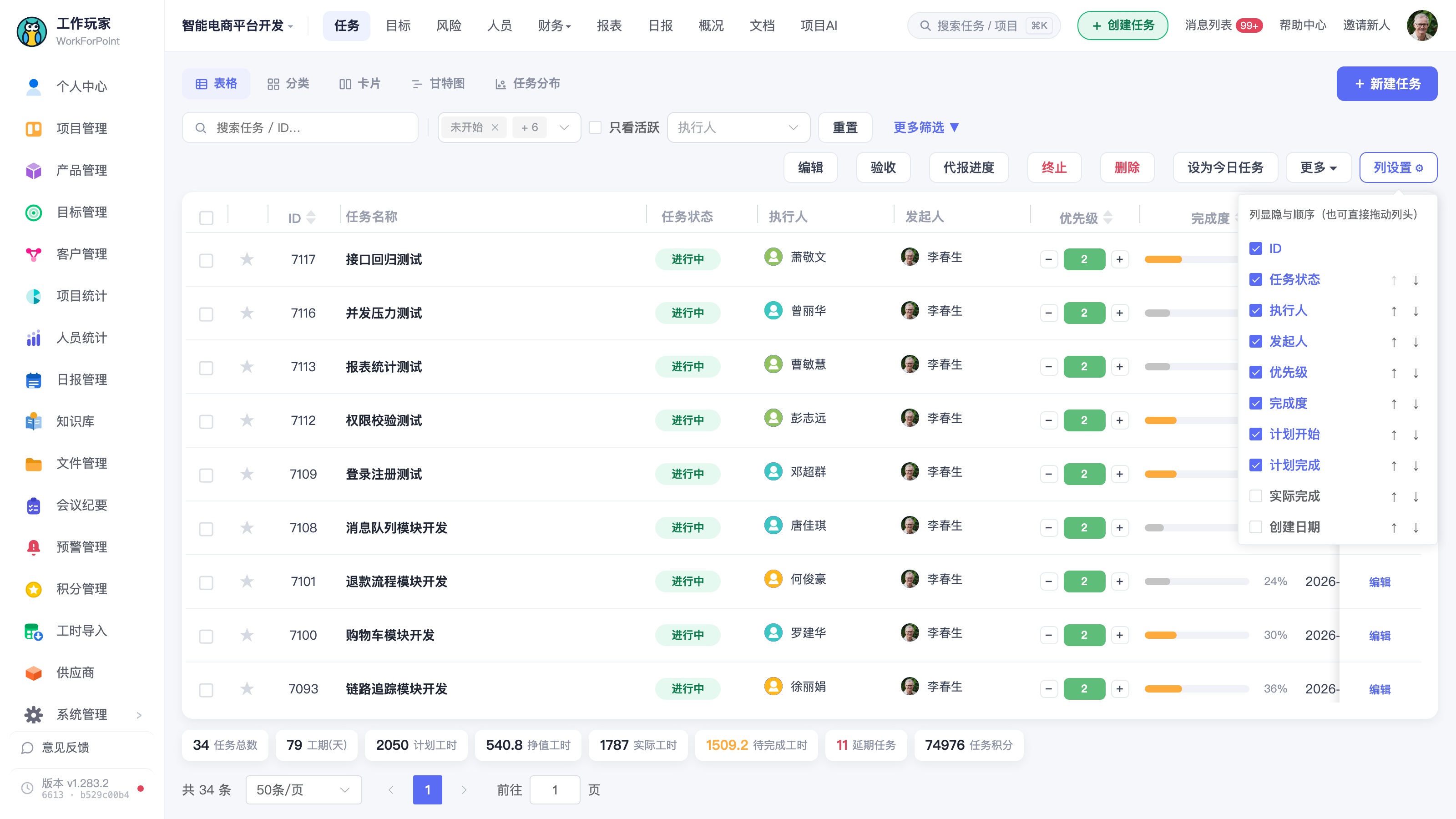The width and height of the screenshot is (1456, 819).
Task: Expand 更多筛选 filters
Action: [926, 127]
